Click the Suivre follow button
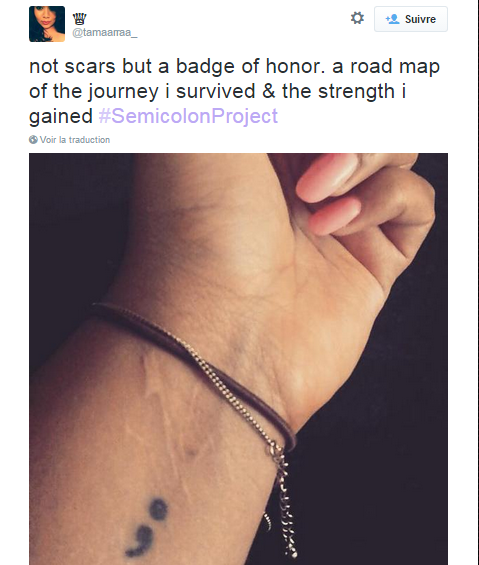Image resolution: width=479 pixels, height=565 pixels. pyautogui.click(x=411, y=19)
